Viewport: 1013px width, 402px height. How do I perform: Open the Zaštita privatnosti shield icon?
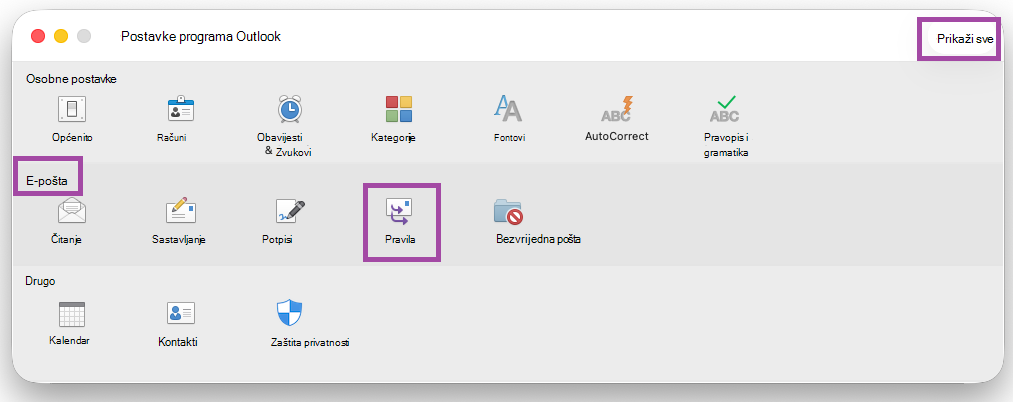pos(289,313)
